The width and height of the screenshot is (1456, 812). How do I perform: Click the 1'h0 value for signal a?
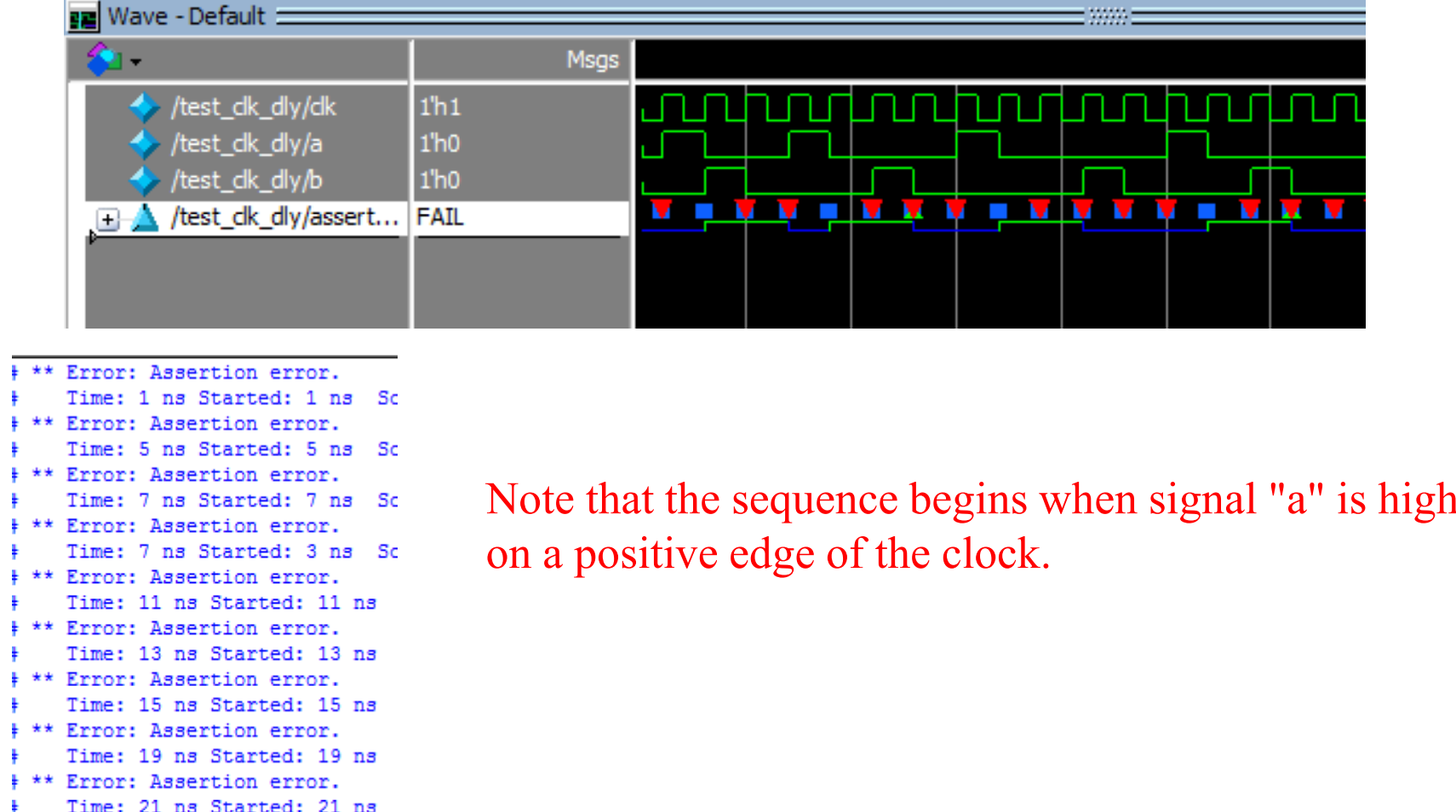439,144
